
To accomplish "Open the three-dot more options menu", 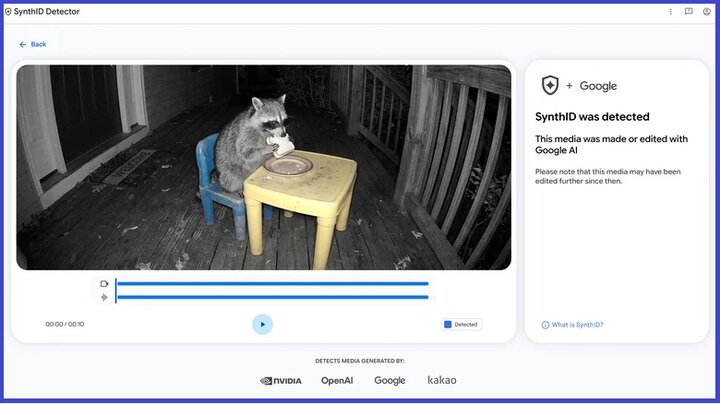I will click(x=670, y=11).
